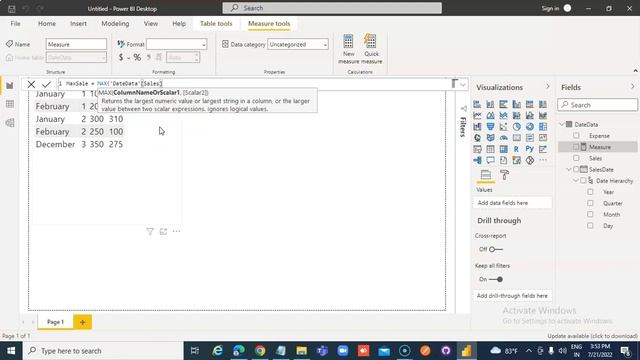Select the R script visual

point(516,149)
